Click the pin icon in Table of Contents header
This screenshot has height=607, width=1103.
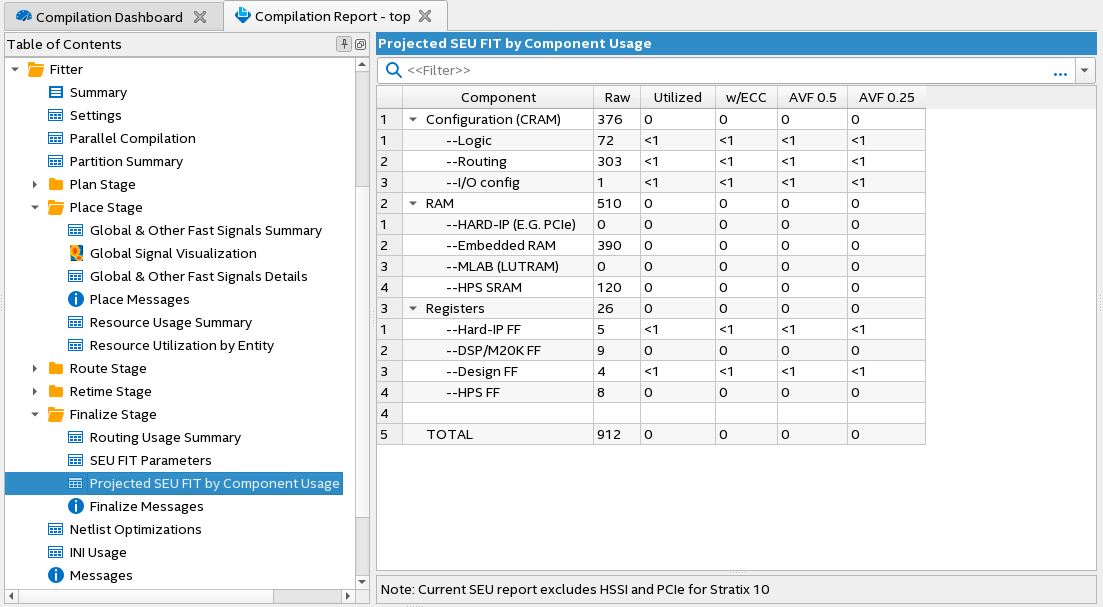[344, 44]
